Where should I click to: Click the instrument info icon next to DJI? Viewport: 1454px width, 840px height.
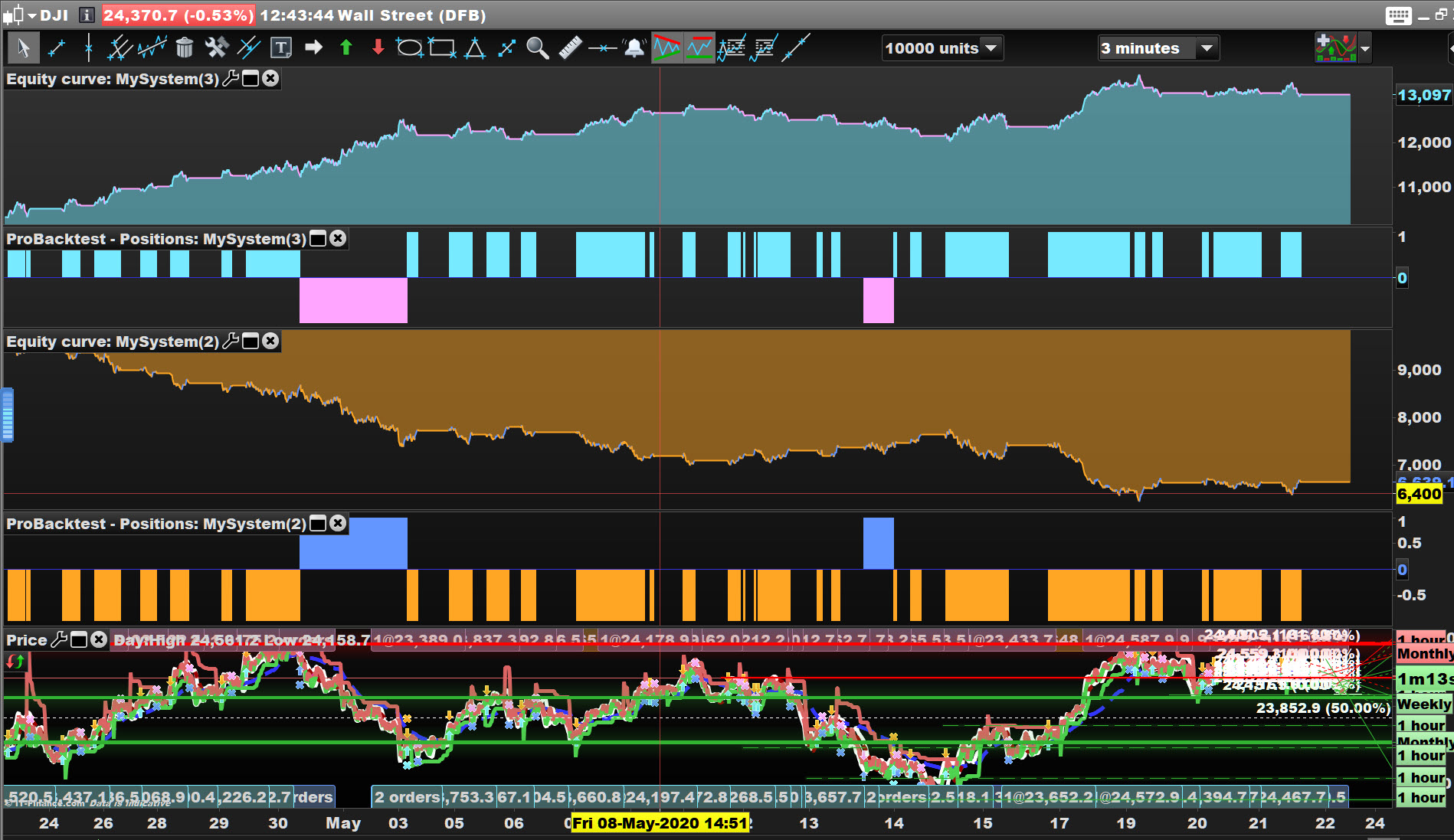pyautogui.click(x=87, y=15)
